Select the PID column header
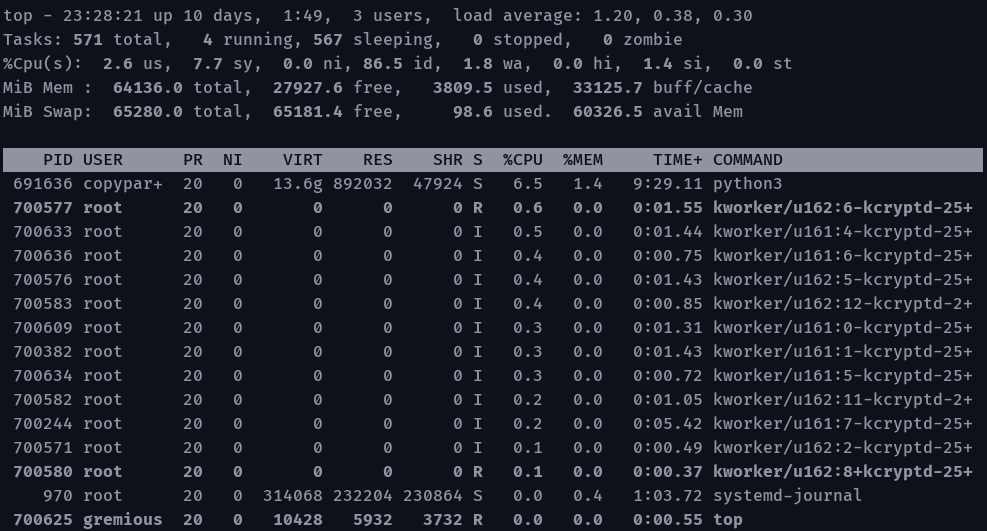Viewport: 987px width, 531px height. tap(57, 160)
